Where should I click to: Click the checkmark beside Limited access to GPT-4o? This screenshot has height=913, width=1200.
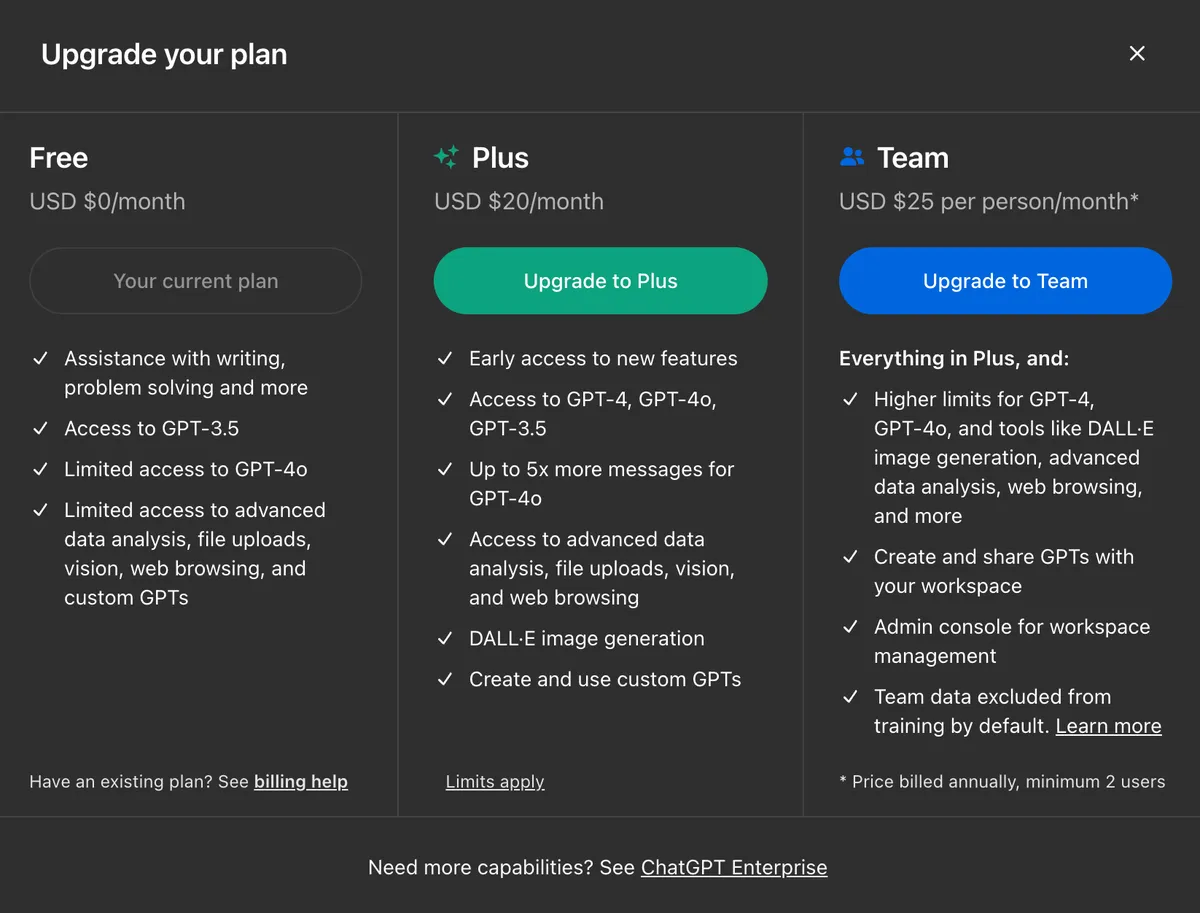coord(40,469)
